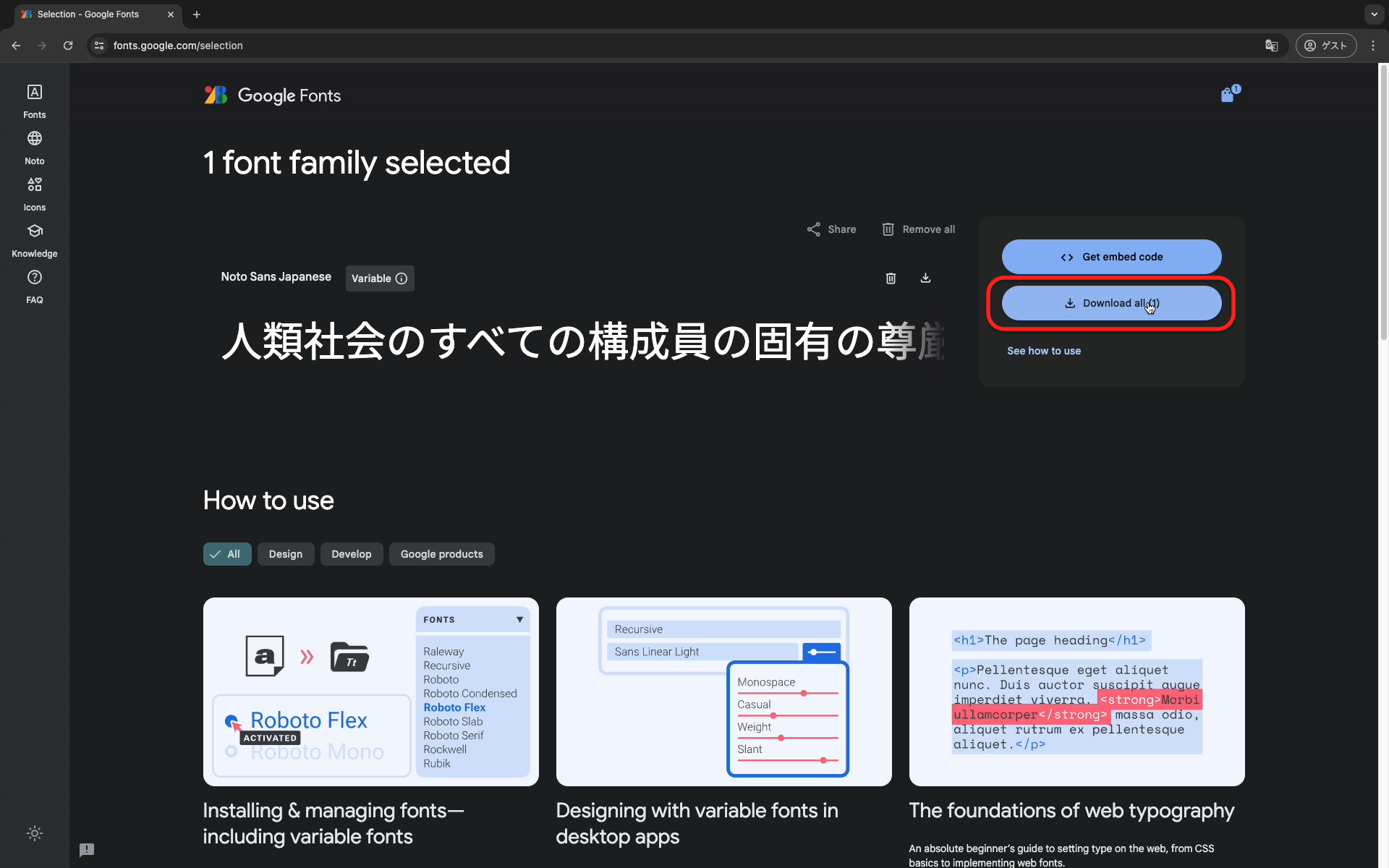Image resolution: width=1389 pixels, height=868 pixels.
Task: Open Installing & managing fonts article thumbnail
Action: pos(371,692)
